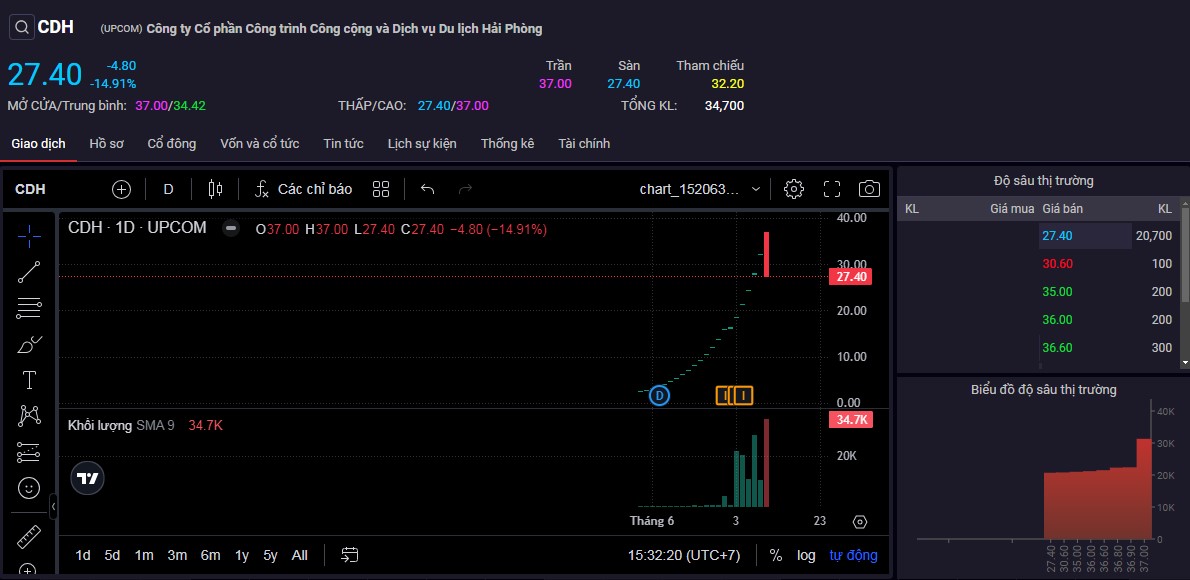1190x580 pixels.
Task: Collapse the left drawing toolbar panel
Action: tap(53, 508)
